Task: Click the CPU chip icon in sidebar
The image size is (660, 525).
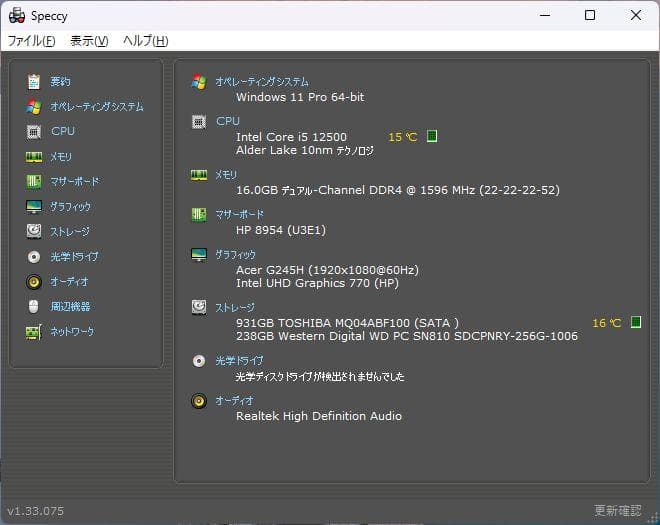Action: tap(34, 132)
